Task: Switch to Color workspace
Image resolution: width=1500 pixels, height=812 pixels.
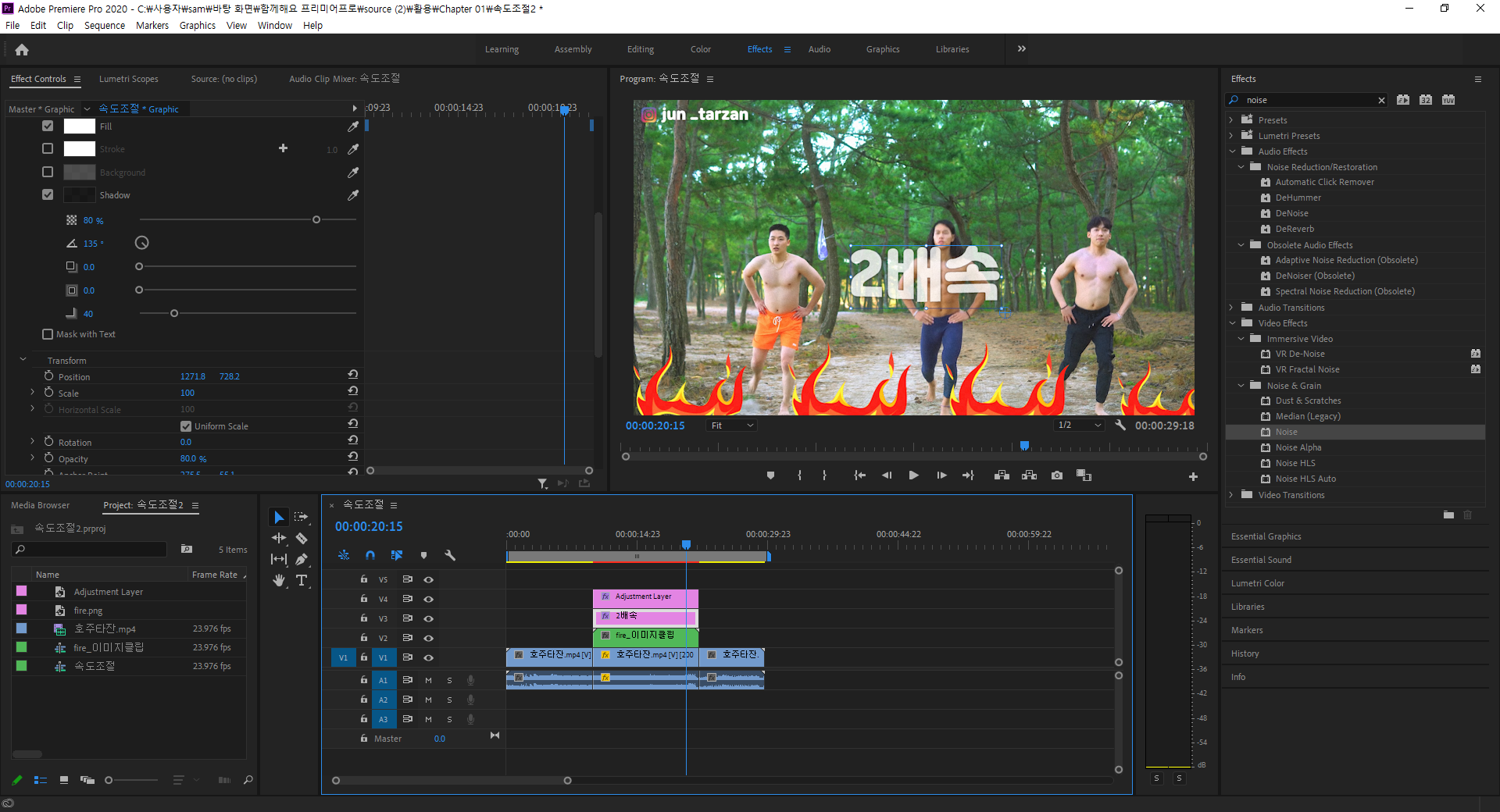Action: click(x=701, y=49)
